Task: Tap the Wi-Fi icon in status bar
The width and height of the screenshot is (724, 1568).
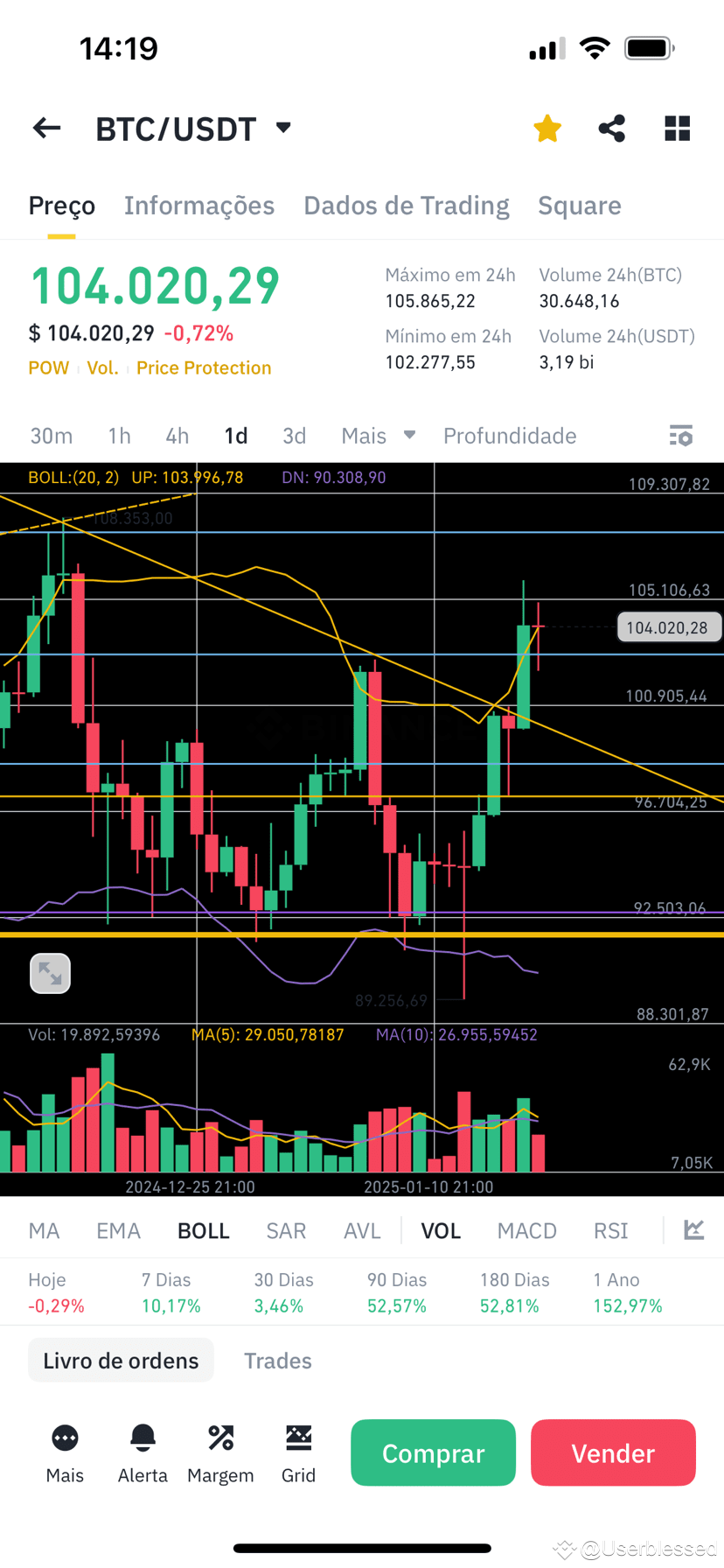Action: (595, 48)
